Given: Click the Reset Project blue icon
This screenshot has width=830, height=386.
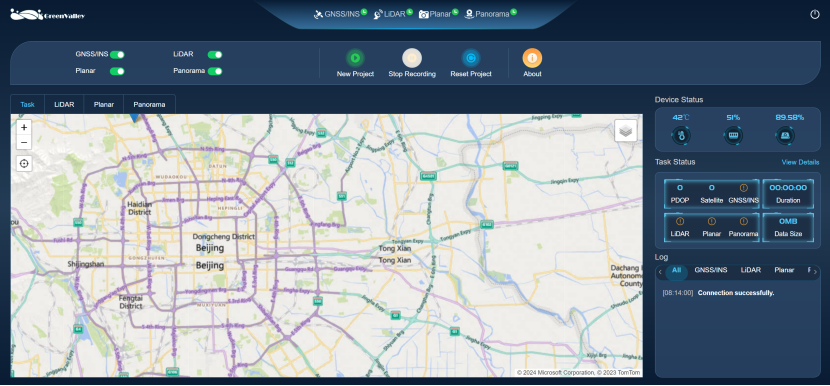Looking at the screenshot, I should click(471, 58).
